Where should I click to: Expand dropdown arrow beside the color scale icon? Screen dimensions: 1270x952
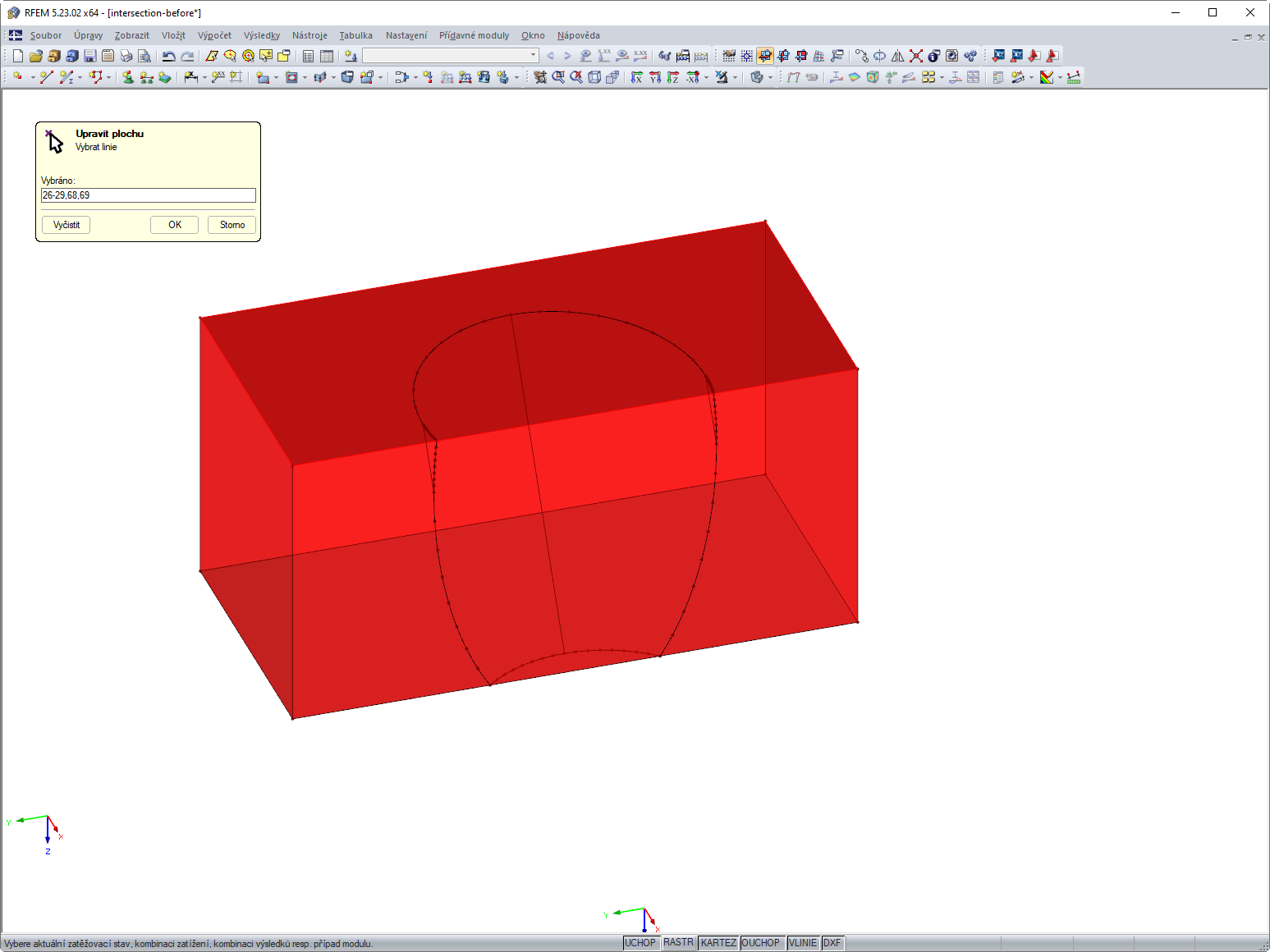point(1060,78)
